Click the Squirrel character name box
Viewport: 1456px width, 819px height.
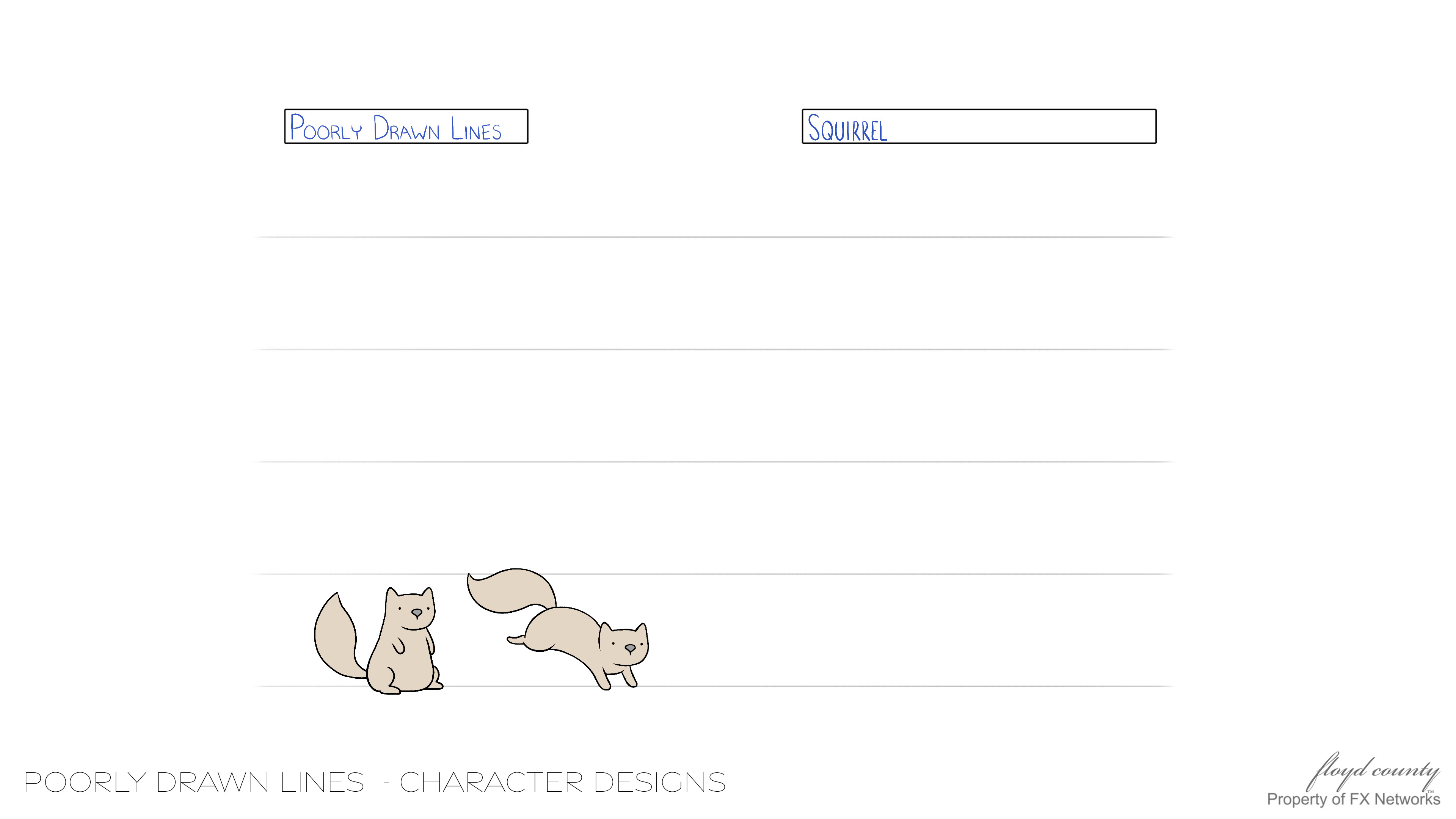point(979,126)
